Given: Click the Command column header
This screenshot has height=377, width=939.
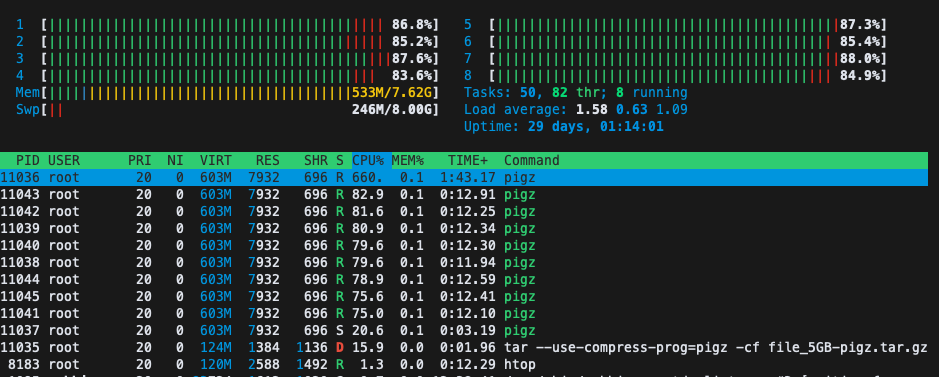Looking at the screenshot, I should point(531,160).
